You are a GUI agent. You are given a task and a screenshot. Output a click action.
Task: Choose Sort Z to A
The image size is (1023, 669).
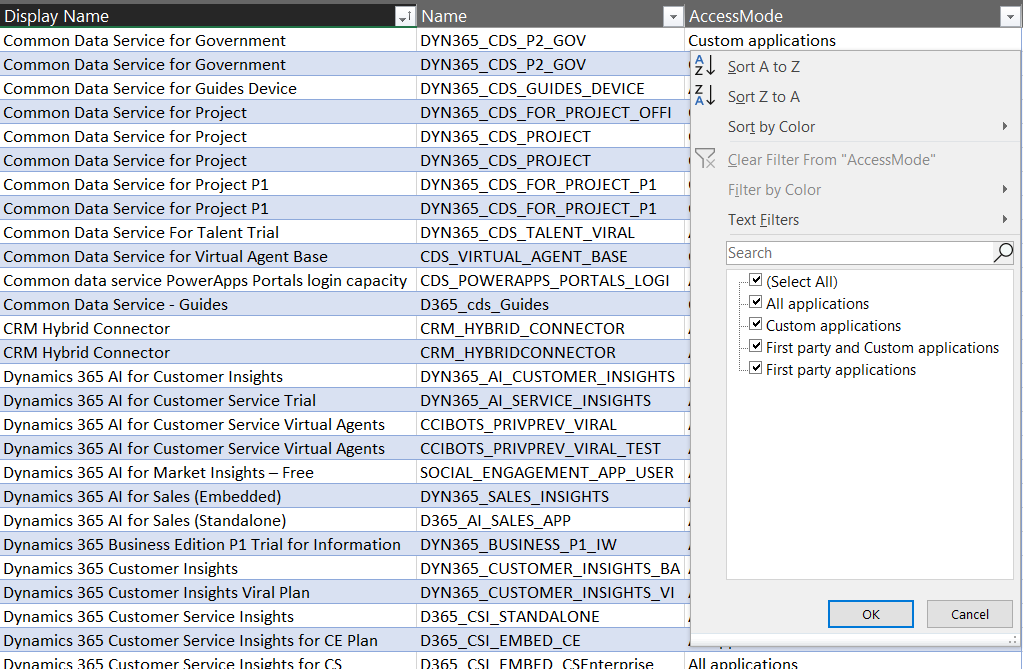point(763,97)
